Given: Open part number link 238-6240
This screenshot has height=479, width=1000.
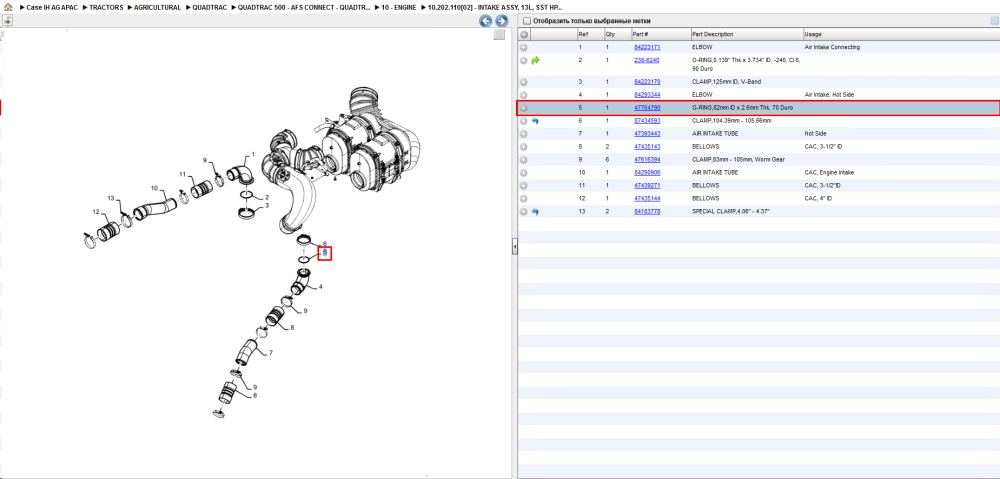Looking at the screenshot, I should coord(646,60).
